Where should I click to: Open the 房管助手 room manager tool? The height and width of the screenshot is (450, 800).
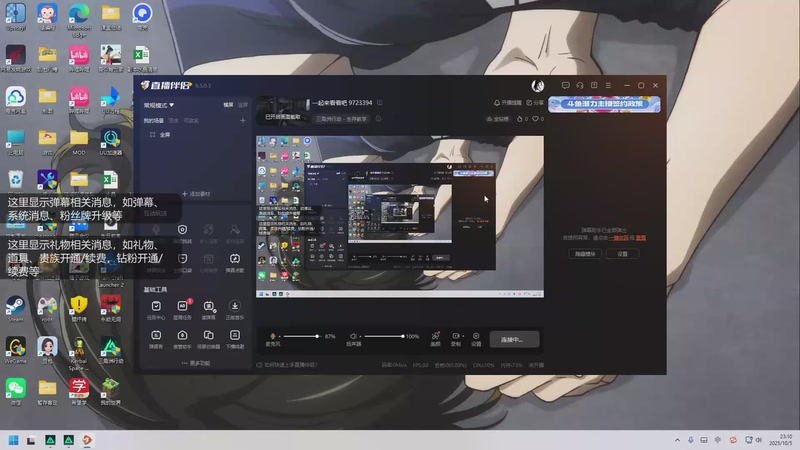coord(182,339)
